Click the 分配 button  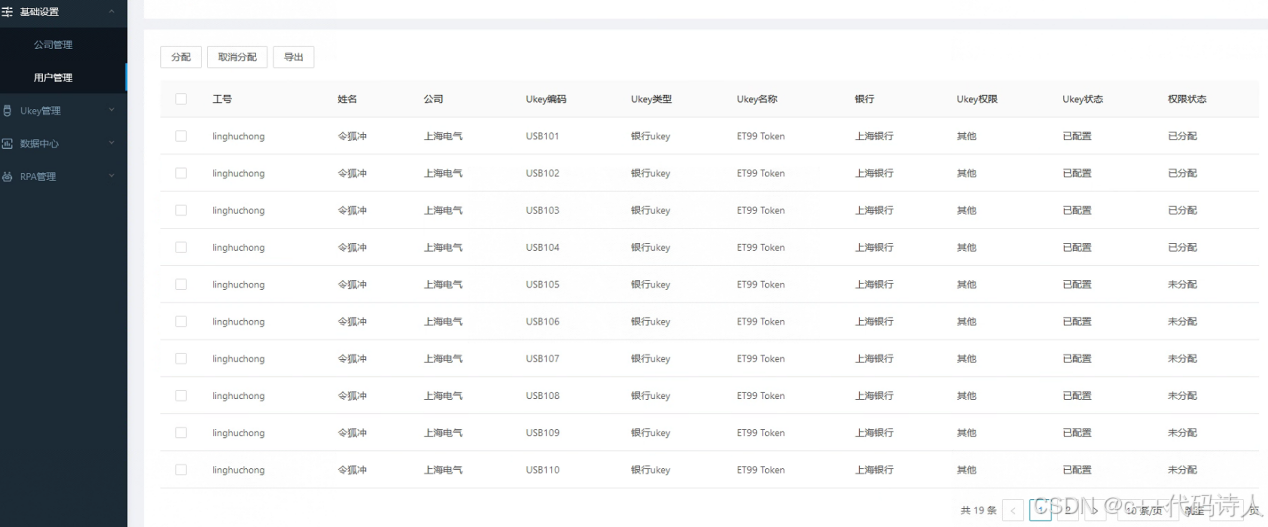point(181,58)
